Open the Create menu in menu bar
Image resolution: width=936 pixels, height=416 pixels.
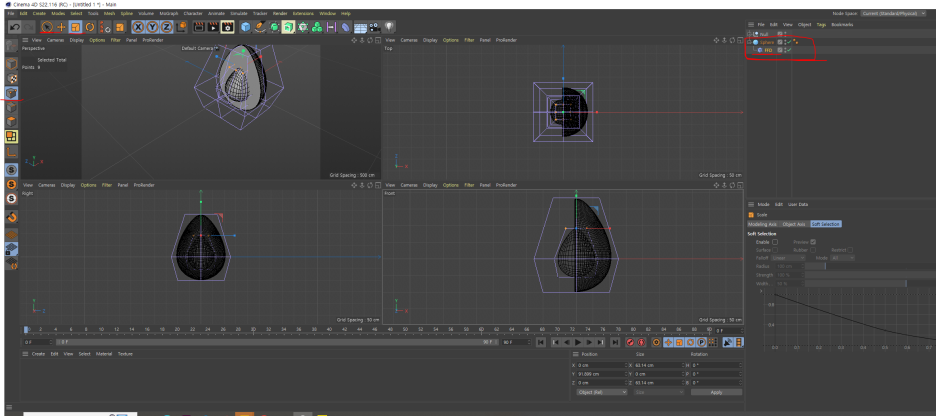[x=39, y=13]
